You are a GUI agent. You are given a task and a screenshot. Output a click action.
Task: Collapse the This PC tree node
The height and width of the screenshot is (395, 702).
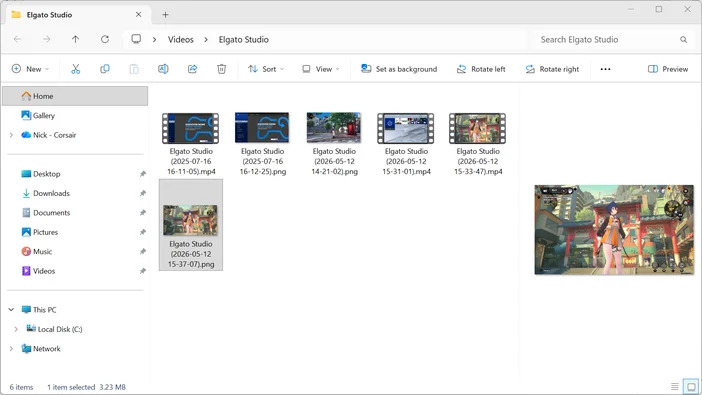pos(11,309)
